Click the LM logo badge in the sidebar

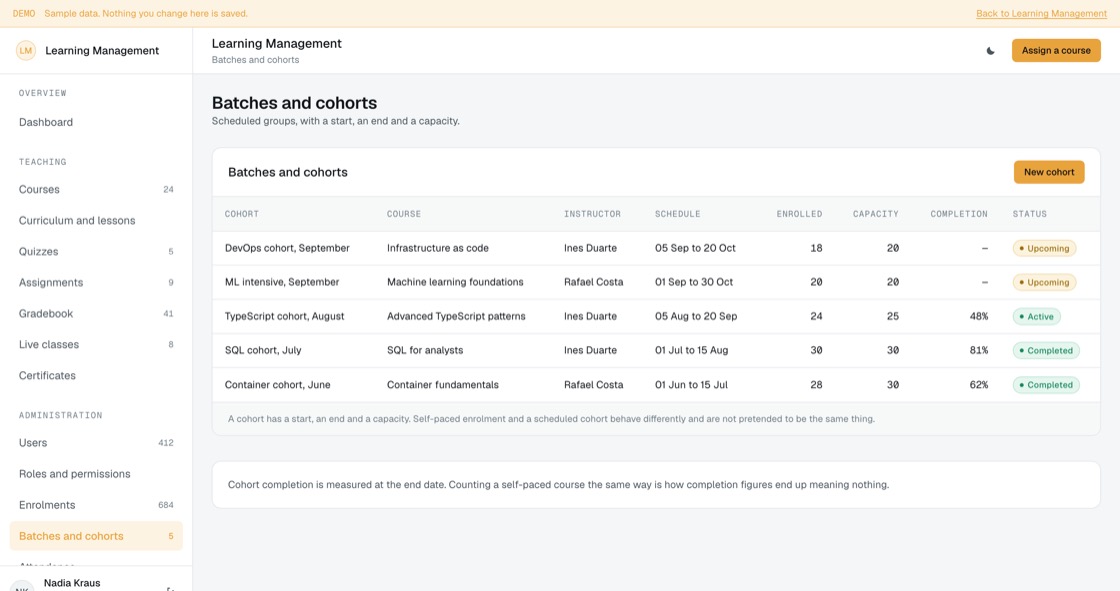[x=26, y=51]
